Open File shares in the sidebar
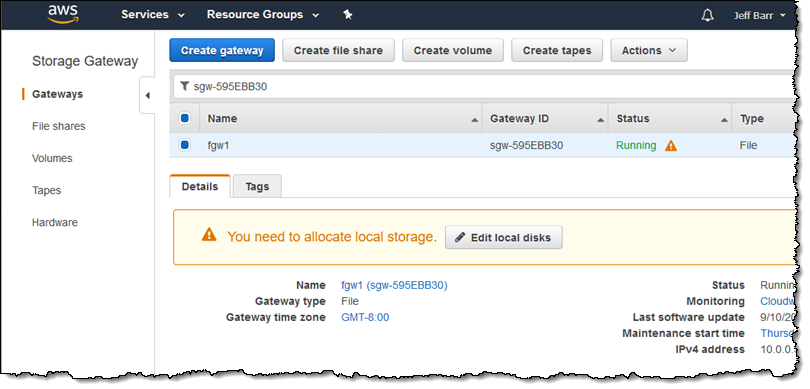 pos(58,126)
